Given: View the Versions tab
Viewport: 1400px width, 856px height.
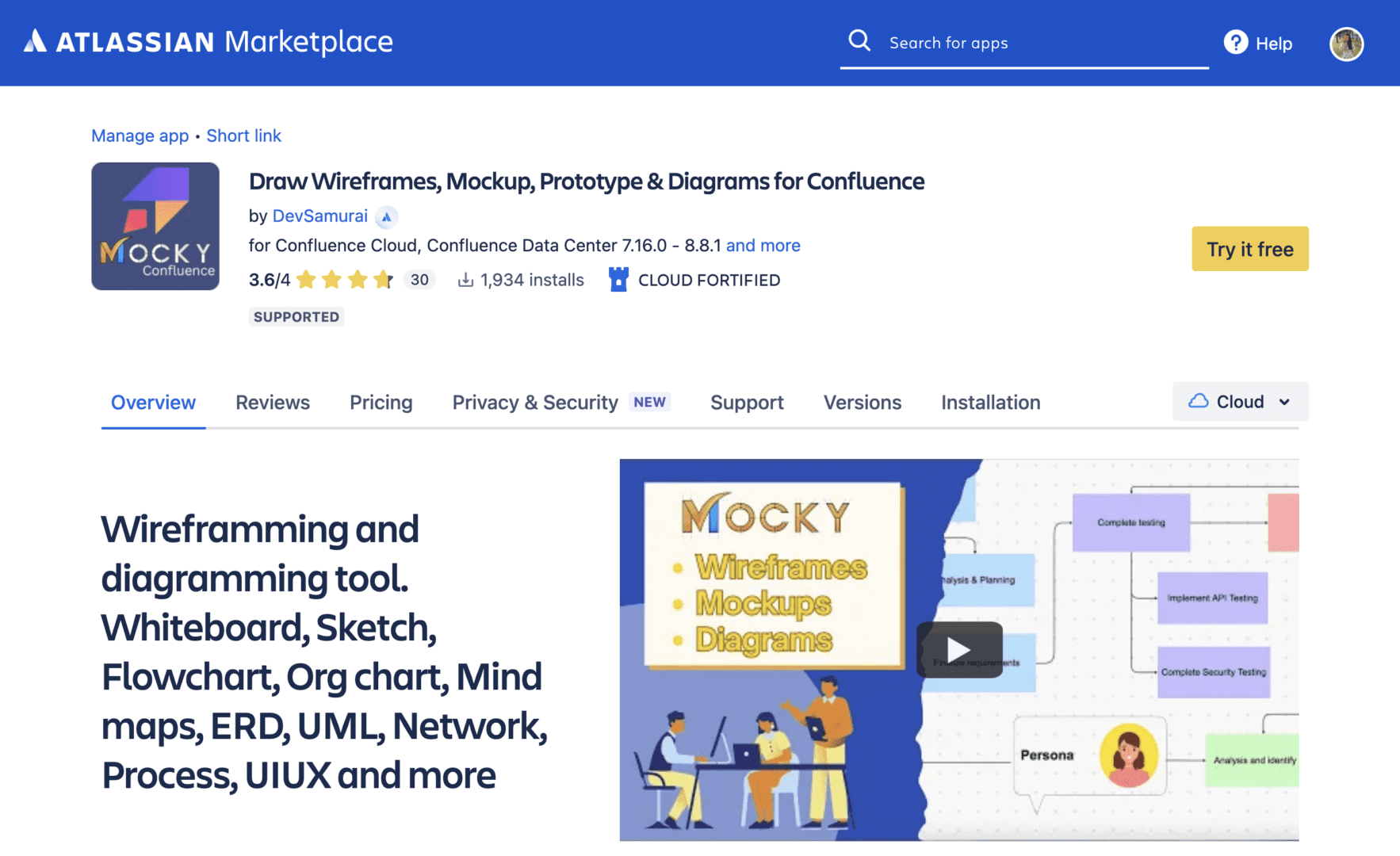Looking at the screenshot, I should (x=863, y=403).
